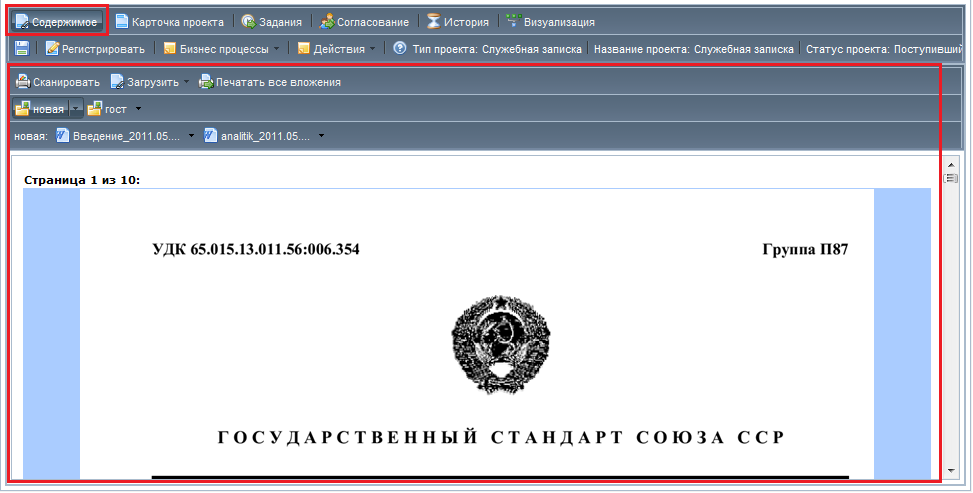Open the Действия dropdown

336,48
